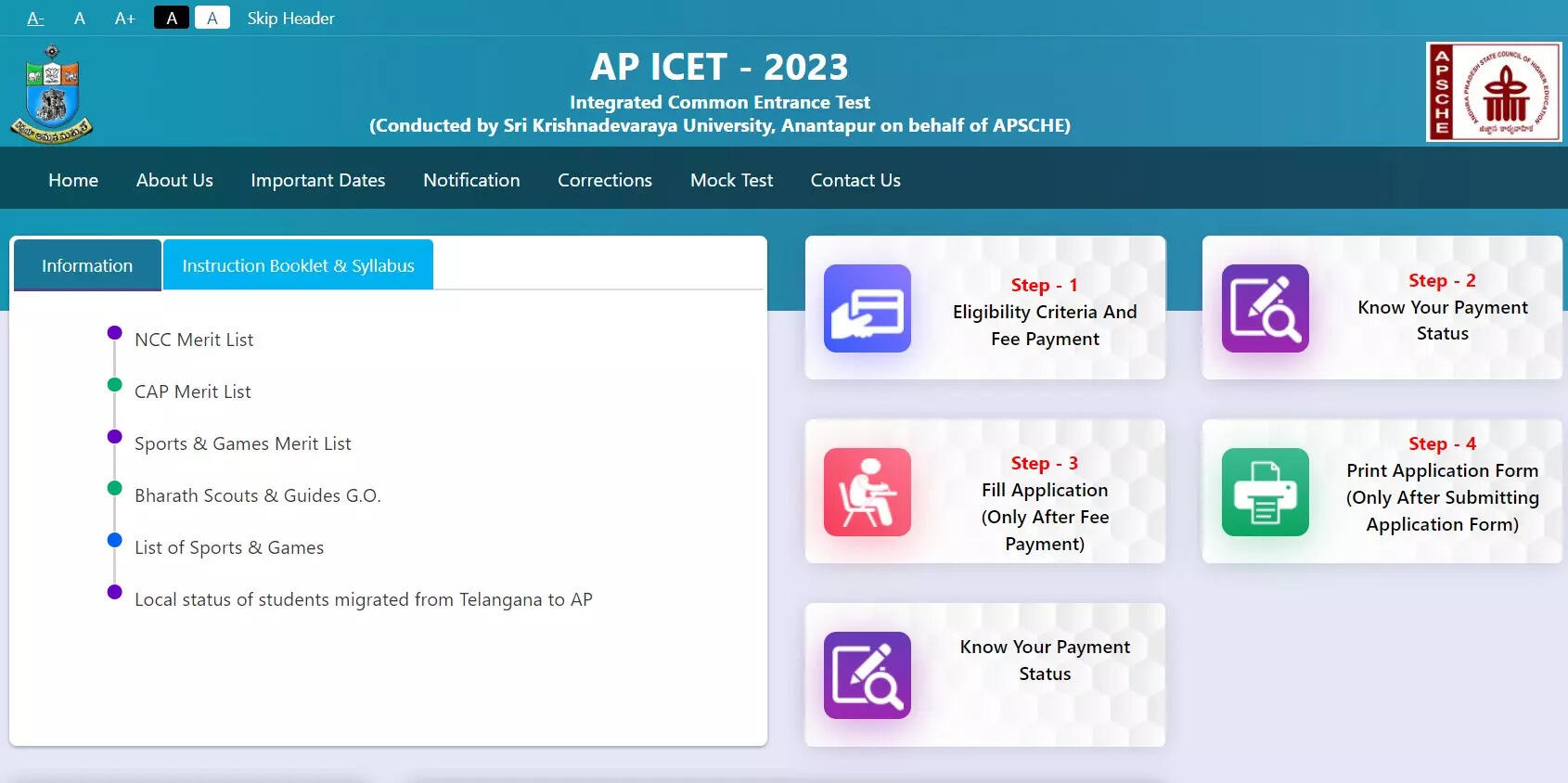This screenshot has width=1568, height=783.
Task: Switch to white standard theme swatch
Action: pyautogui.click(x=212, y=18)
